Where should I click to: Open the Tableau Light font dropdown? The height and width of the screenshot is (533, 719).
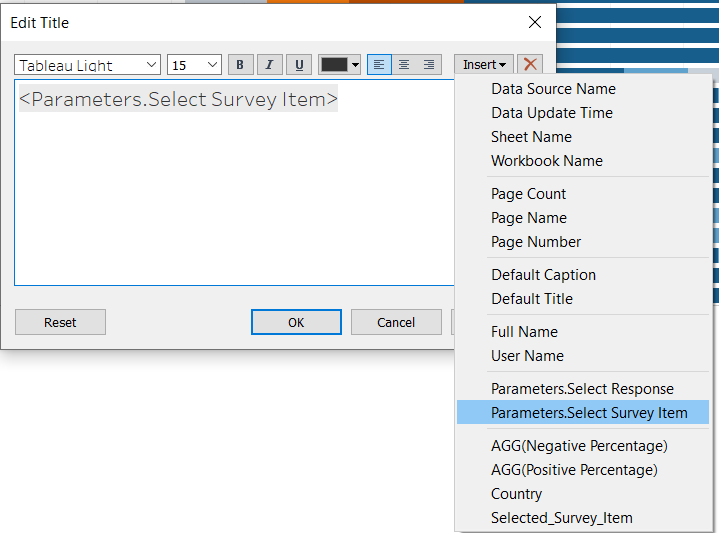[88, 65]
